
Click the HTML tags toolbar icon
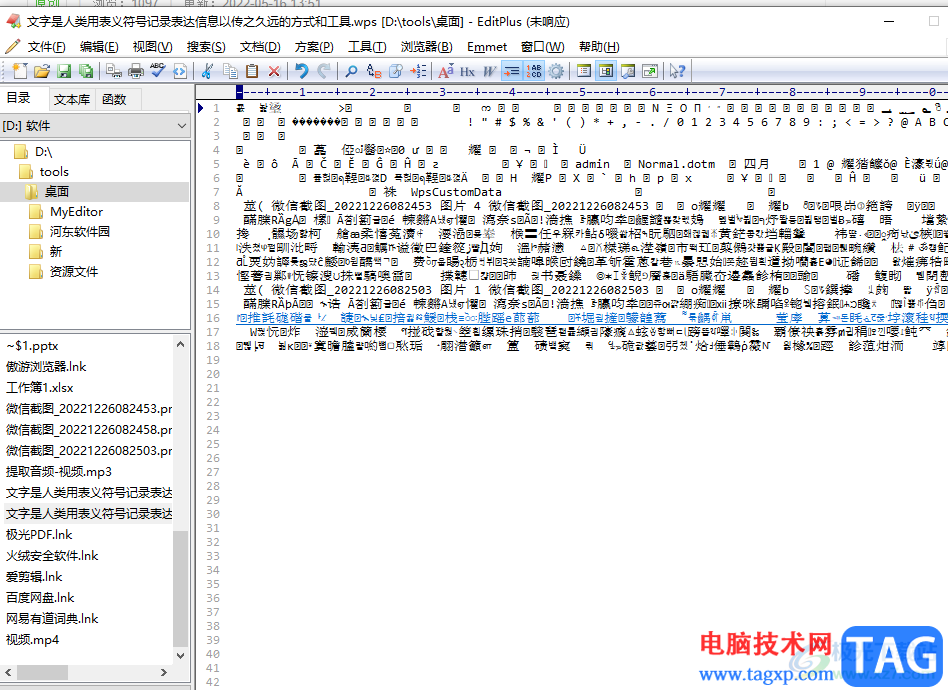coord(180,71)
